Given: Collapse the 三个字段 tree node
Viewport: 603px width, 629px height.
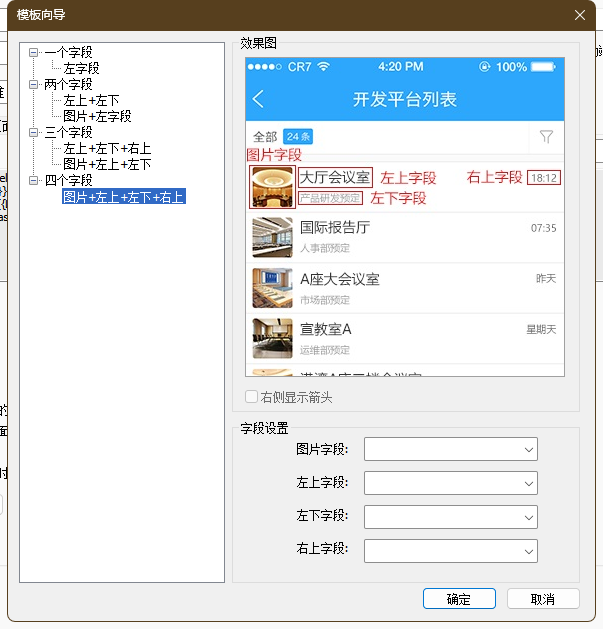Looking at the screenshot, I should click(34, 132).
